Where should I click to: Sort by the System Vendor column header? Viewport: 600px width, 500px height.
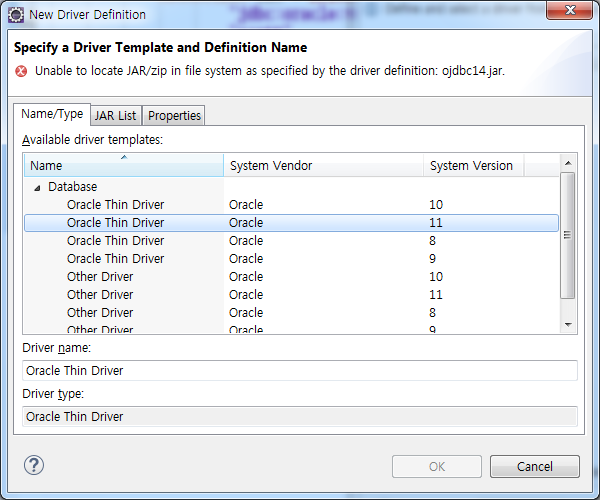point(323,165)
